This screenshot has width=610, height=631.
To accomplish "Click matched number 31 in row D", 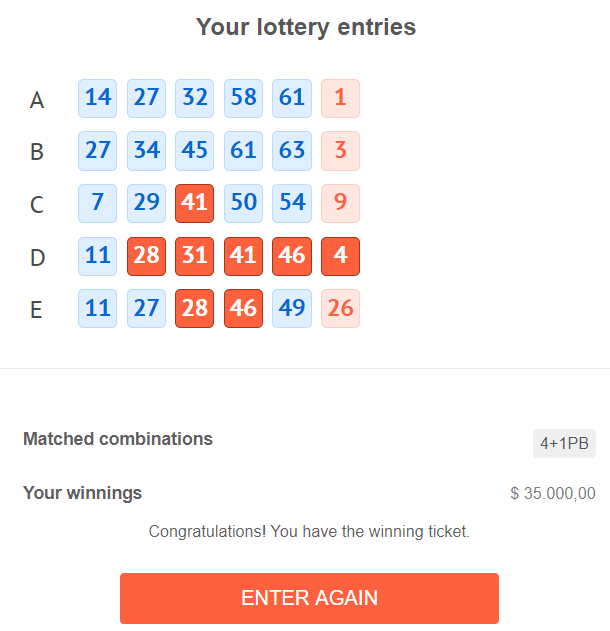I will [194, 256].
